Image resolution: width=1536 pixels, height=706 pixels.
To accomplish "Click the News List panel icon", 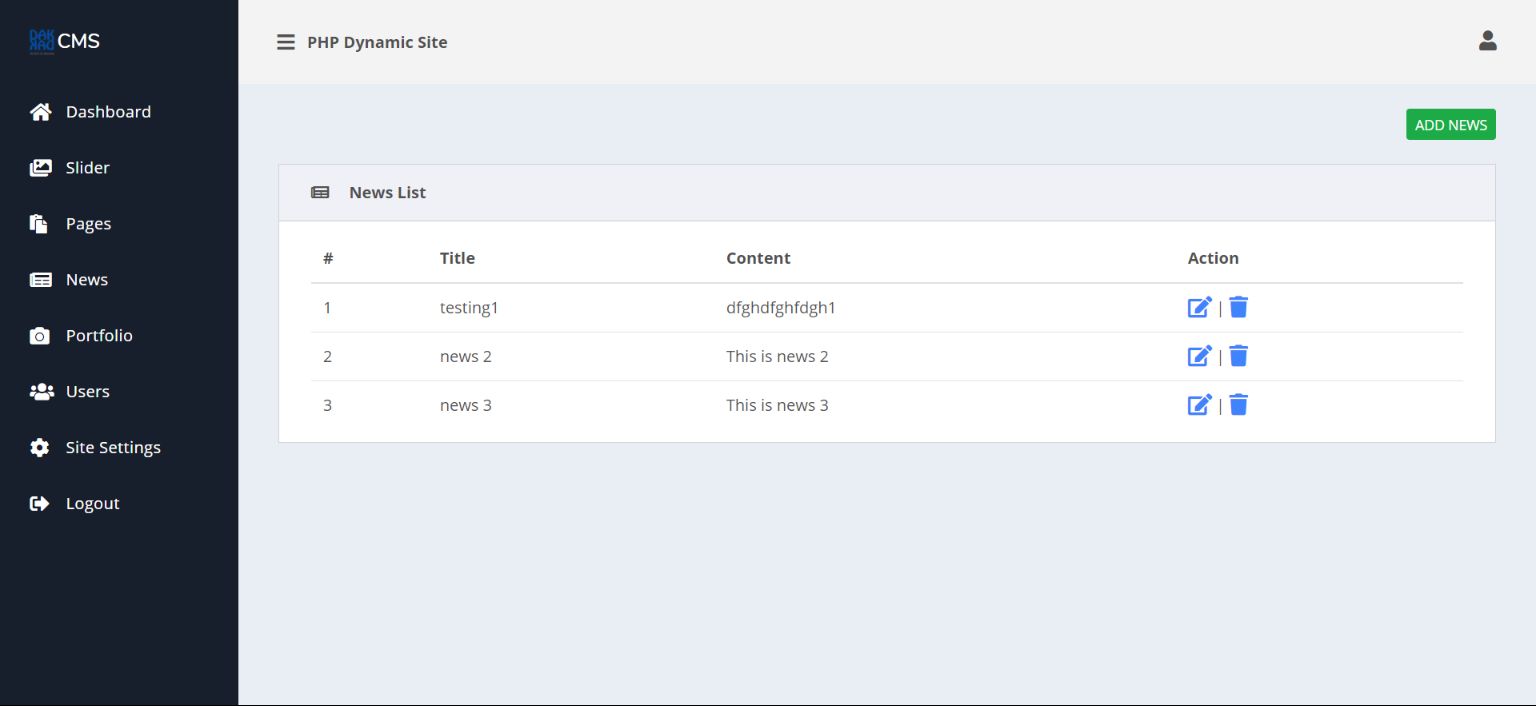I will click(x=320, y=192).
